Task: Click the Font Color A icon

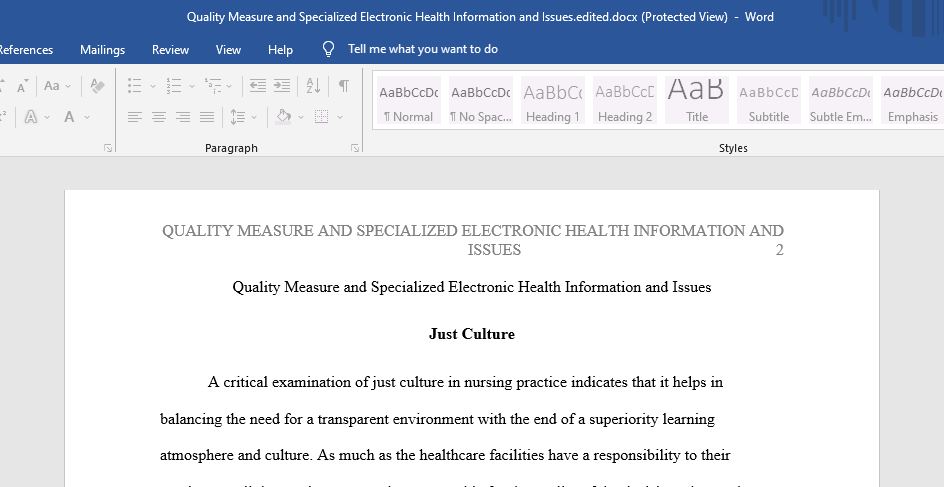Action: tap(69, 117)
